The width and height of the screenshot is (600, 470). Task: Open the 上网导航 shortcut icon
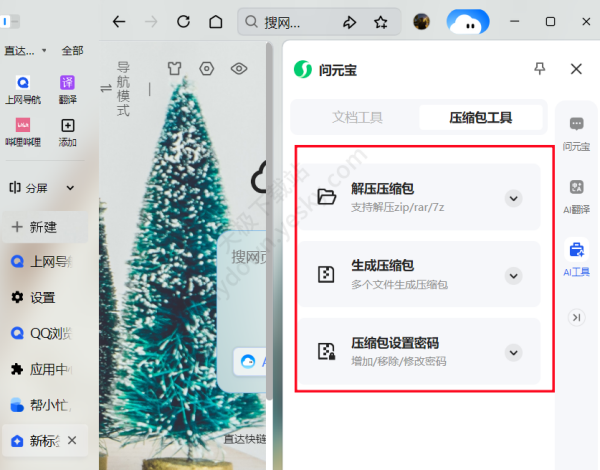point(23,84)
